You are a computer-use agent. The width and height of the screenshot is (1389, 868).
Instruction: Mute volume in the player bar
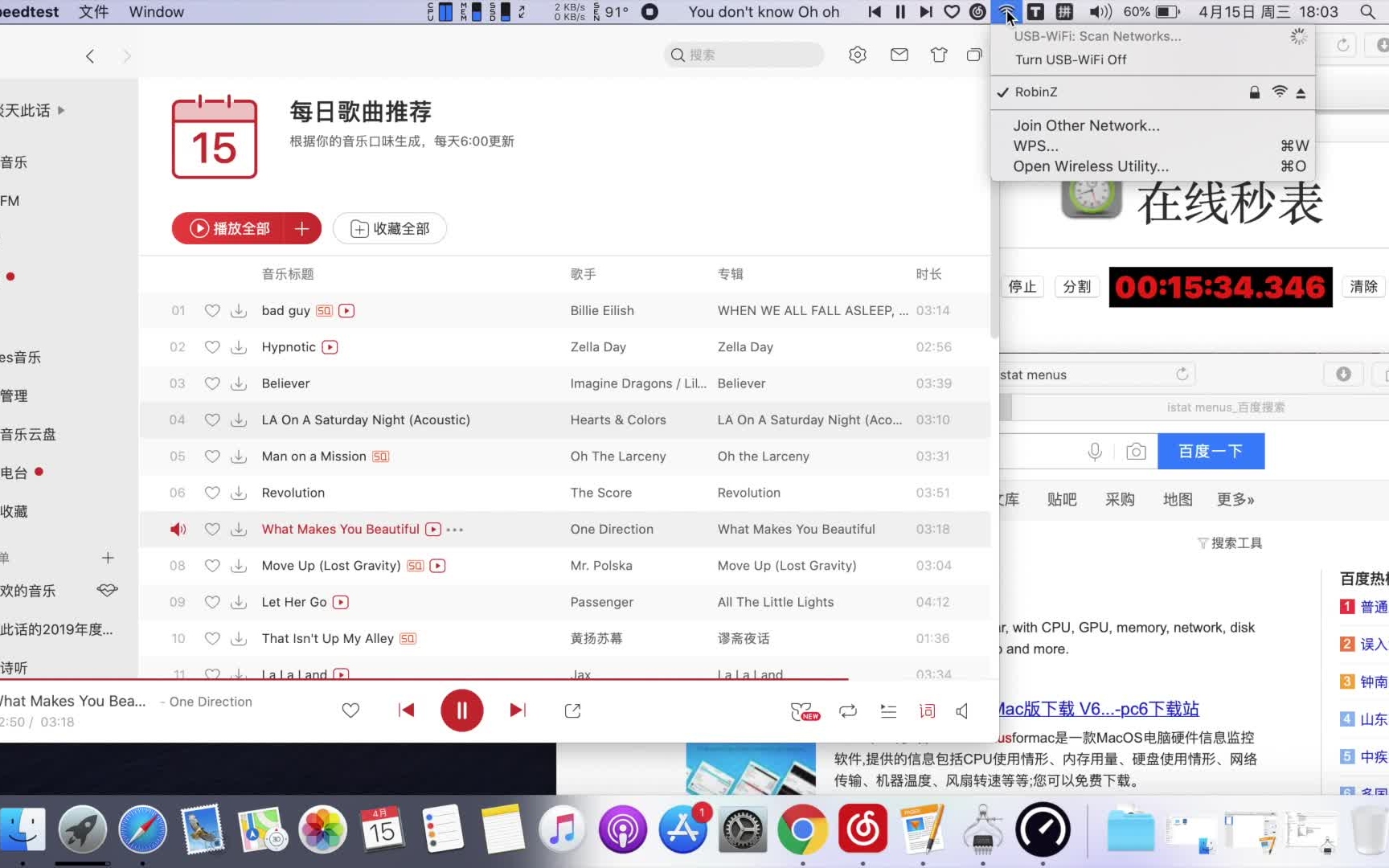coord(962,710)
